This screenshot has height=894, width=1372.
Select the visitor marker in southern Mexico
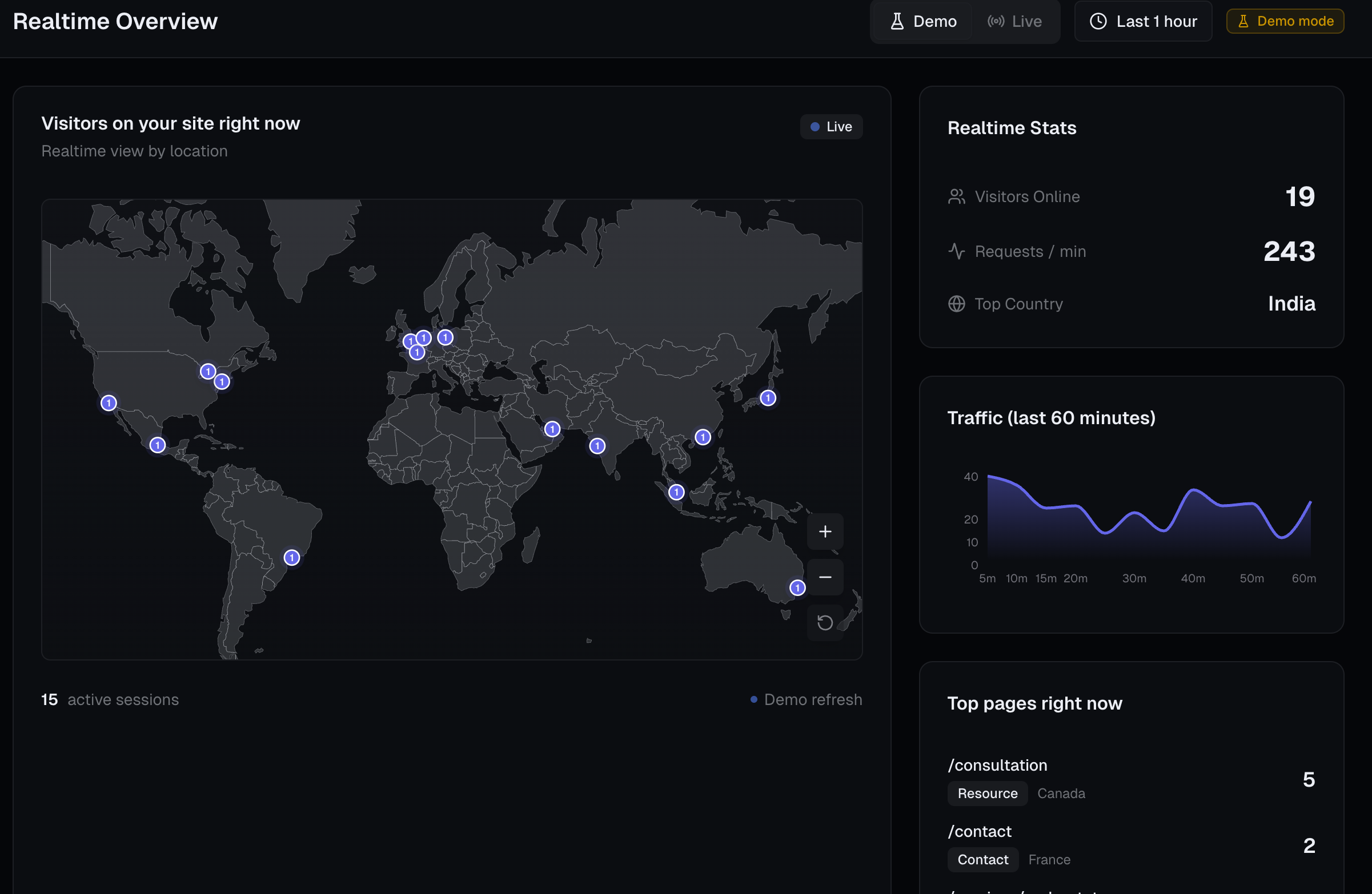pyautogui.click(x=158, y=445)
